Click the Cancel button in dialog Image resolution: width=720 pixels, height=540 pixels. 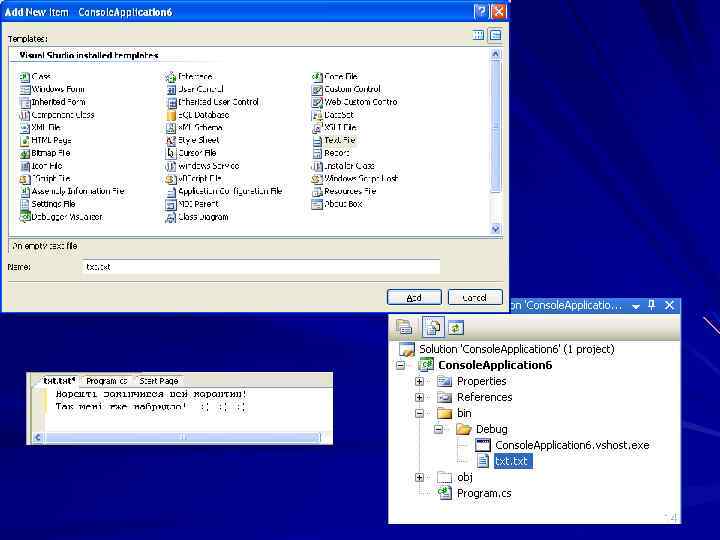tap(475, 298)
